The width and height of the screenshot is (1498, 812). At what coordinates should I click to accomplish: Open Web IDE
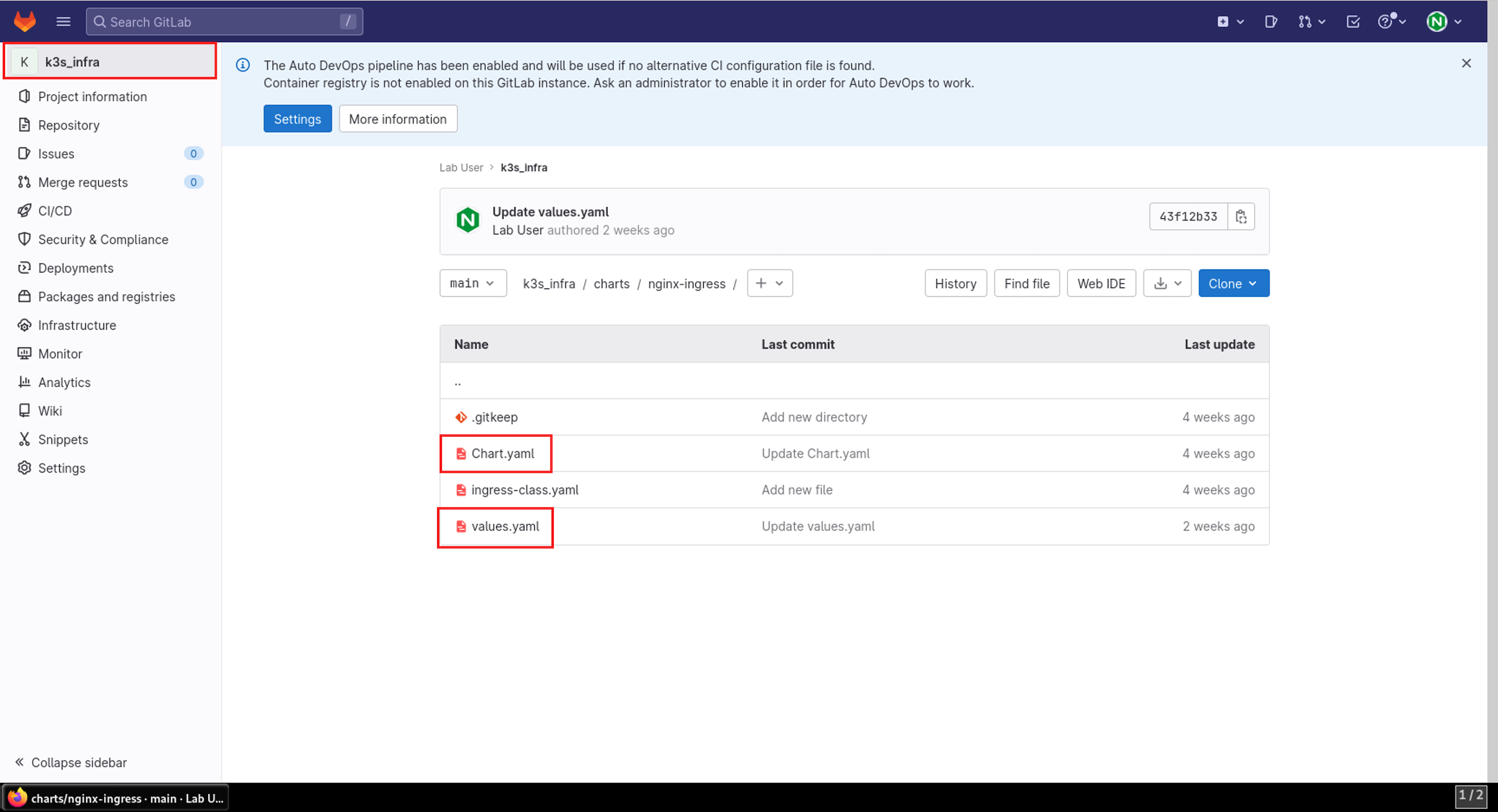tap(1101, 283)
